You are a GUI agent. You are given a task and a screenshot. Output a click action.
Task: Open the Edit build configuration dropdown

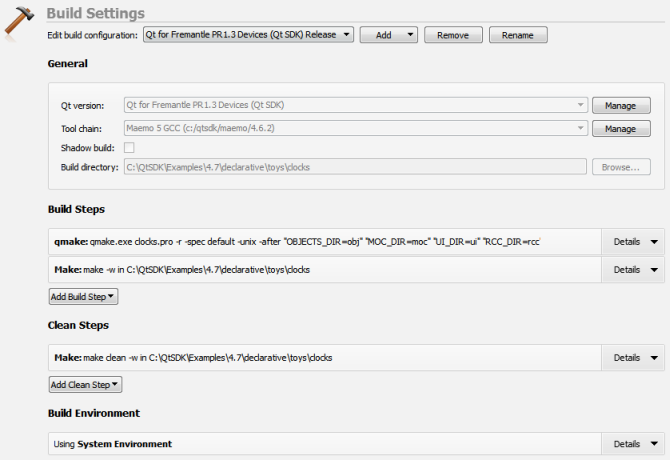point(249,34)
